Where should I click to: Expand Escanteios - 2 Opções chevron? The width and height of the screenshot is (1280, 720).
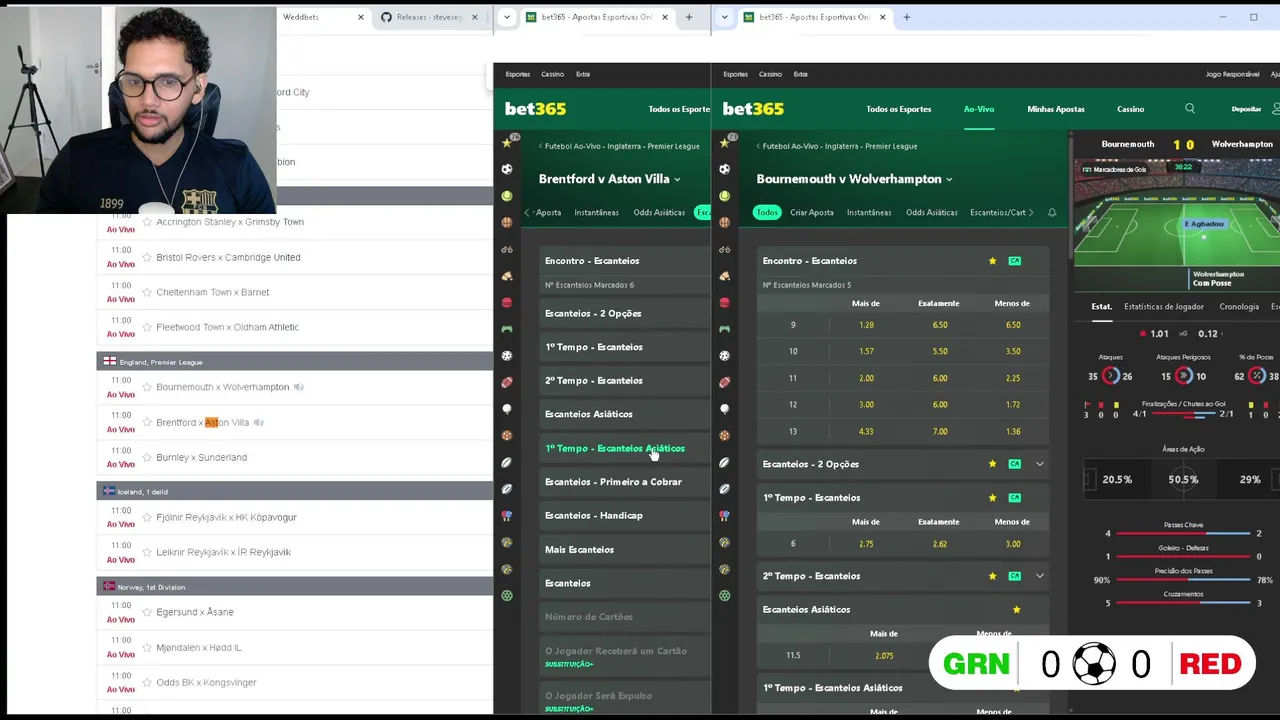(1039, 464)
